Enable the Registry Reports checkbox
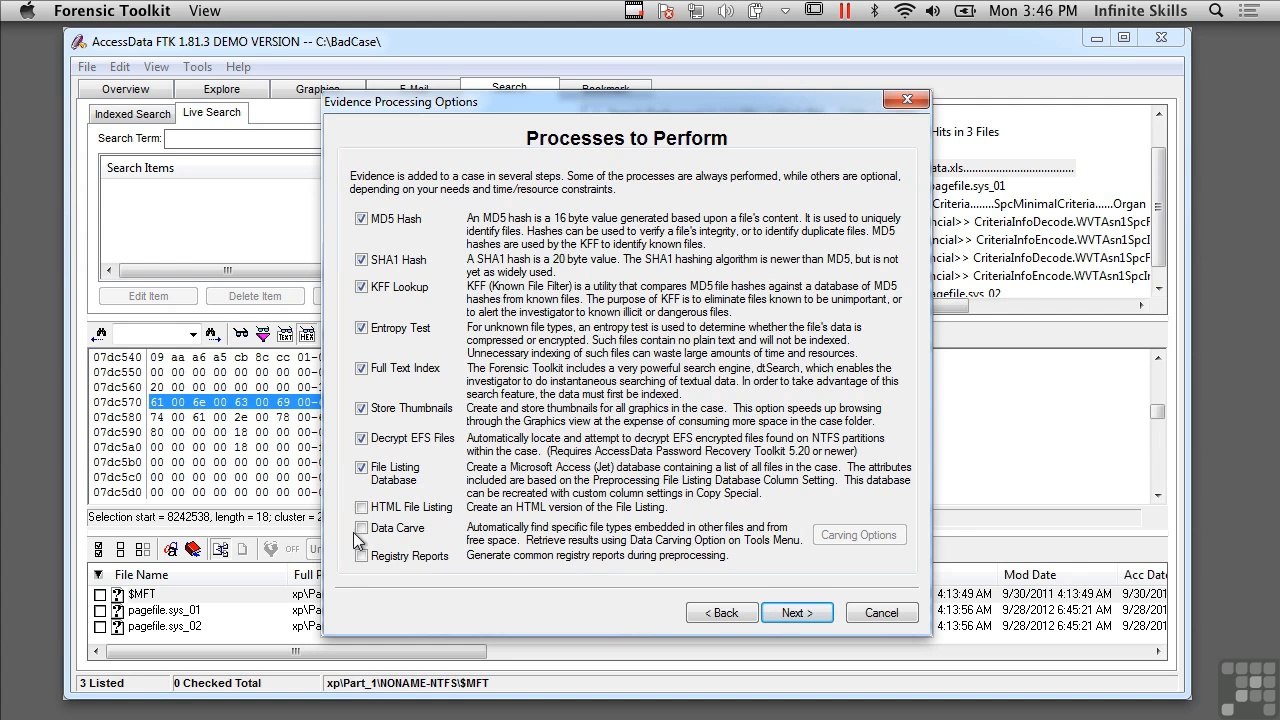 [x=361, y=556]
